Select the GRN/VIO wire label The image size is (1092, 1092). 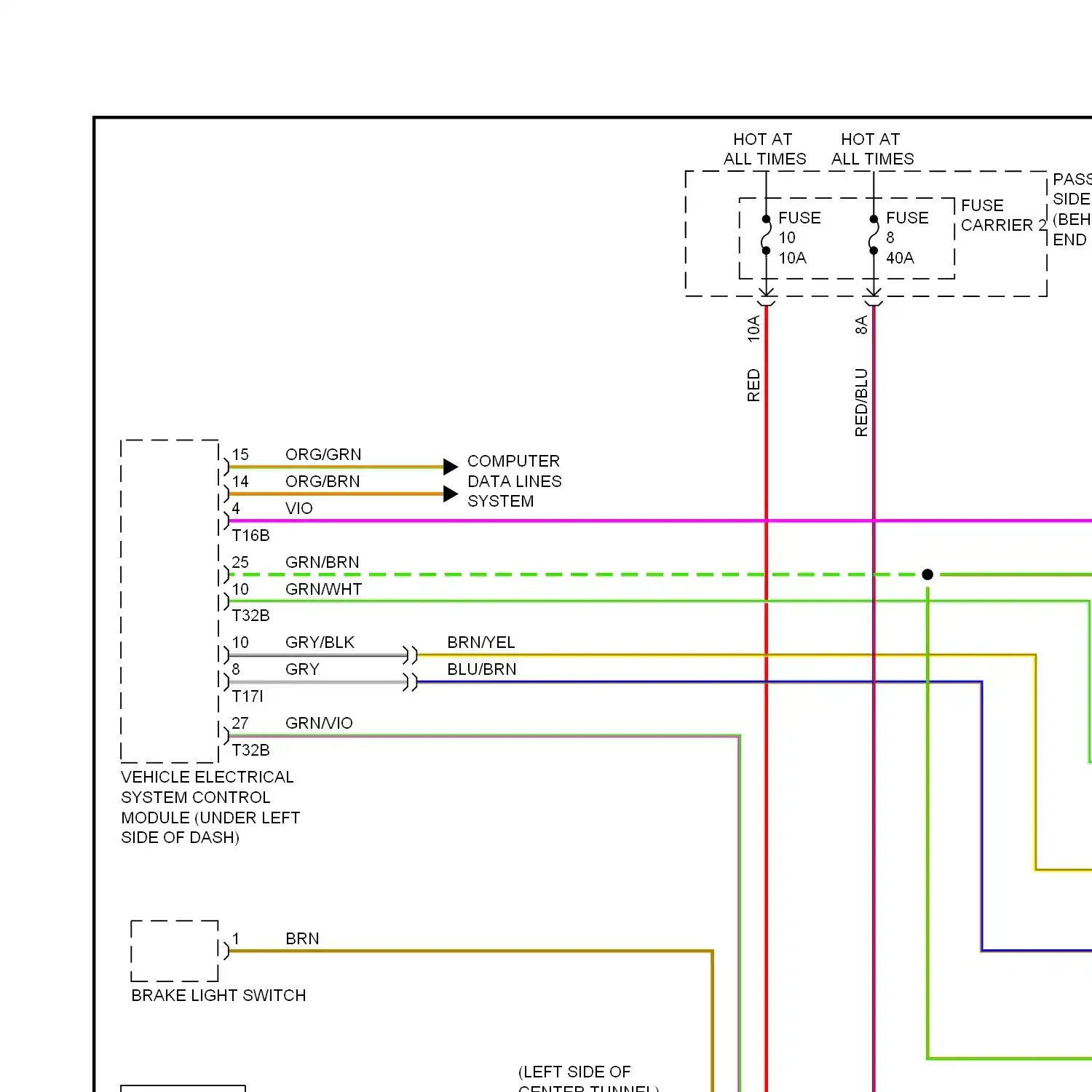pos(319,723)
